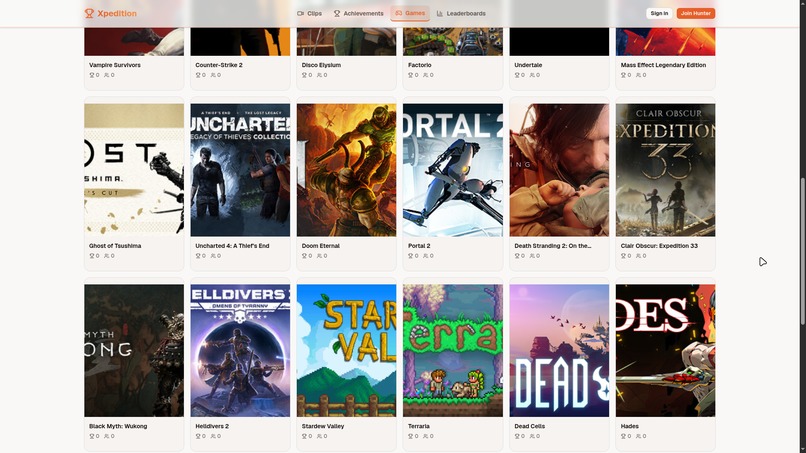
Task: Open the Stardew Valley cover art
Action: coord(346,351)
